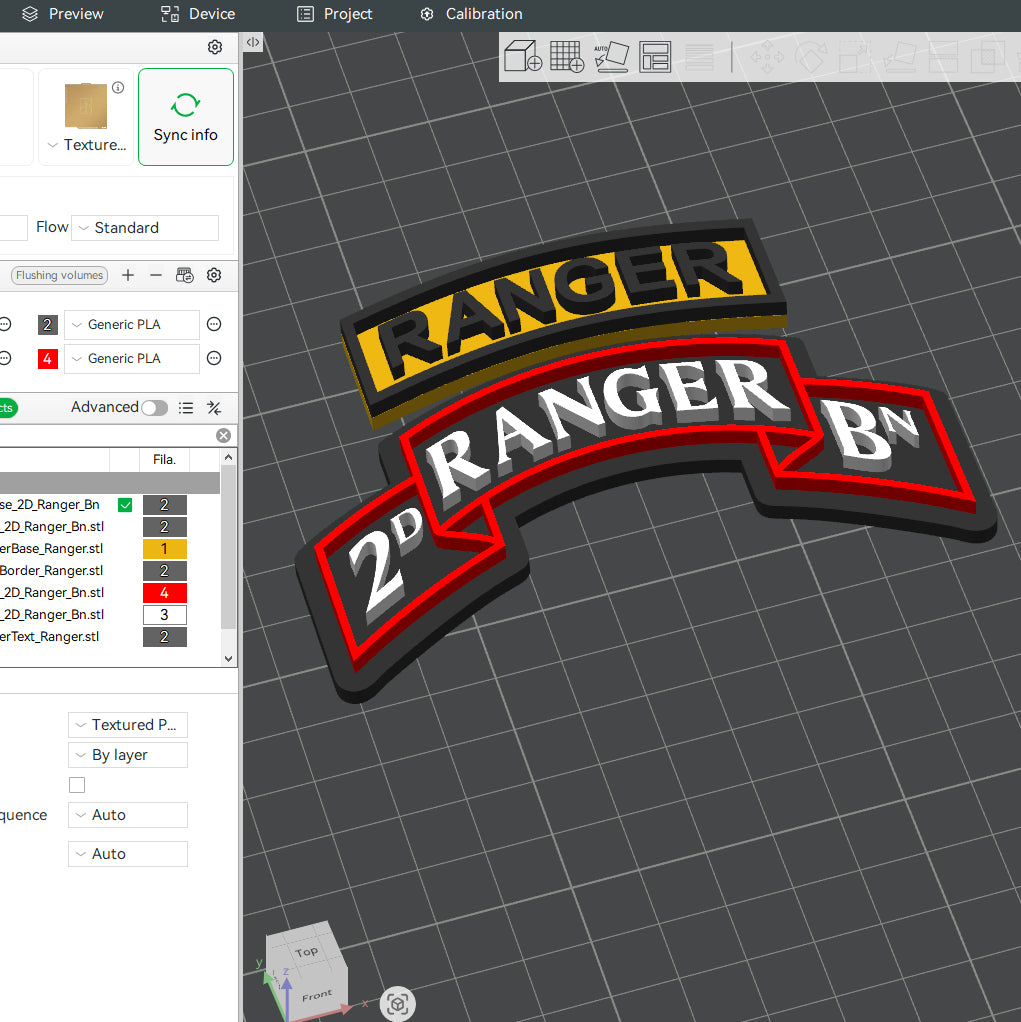Expand the 'By layer' dropdown
The width and height of the screenshot is (1021, 1022).
[127, 756]
